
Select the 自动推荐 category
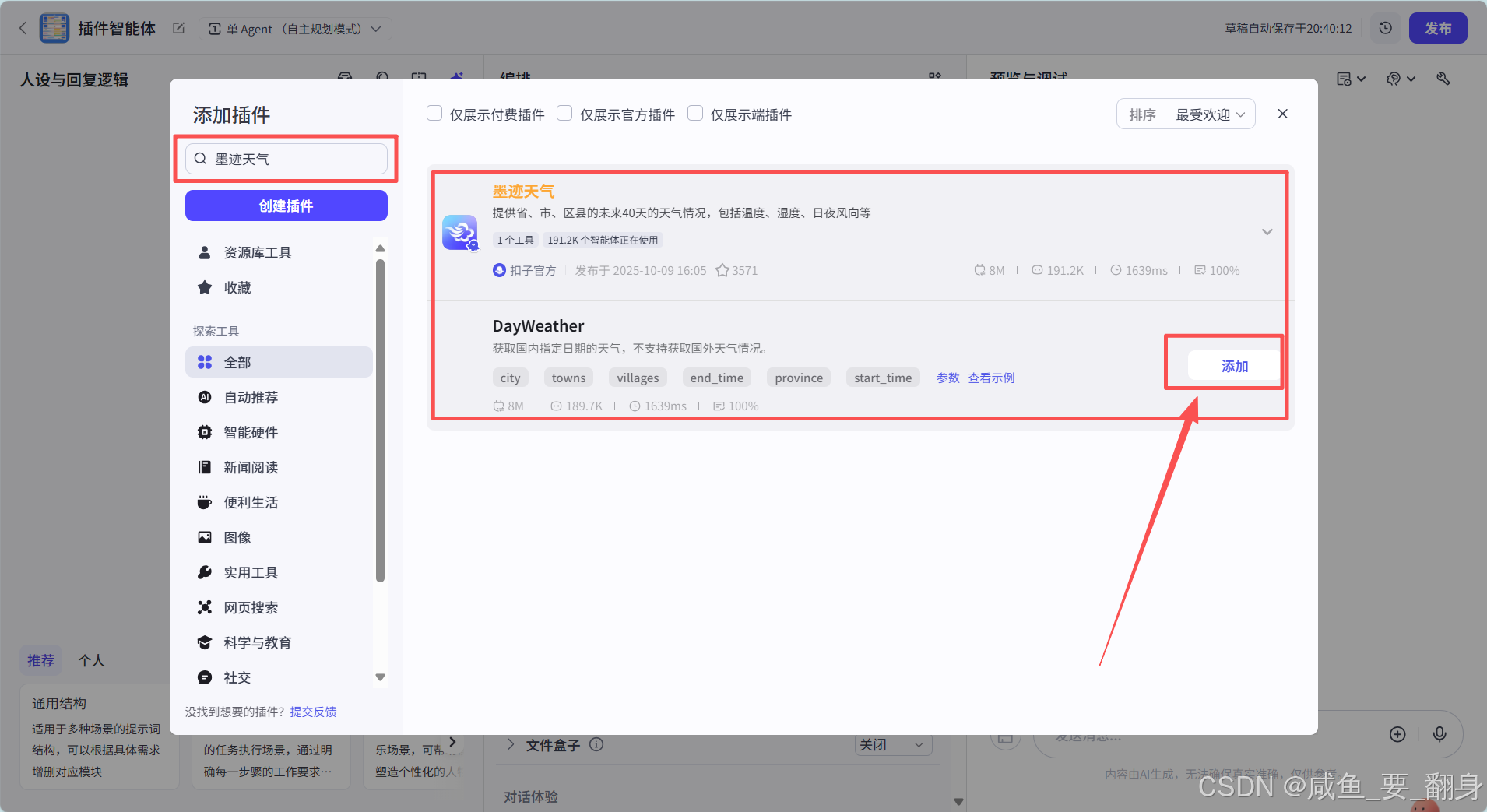[279, 397]
